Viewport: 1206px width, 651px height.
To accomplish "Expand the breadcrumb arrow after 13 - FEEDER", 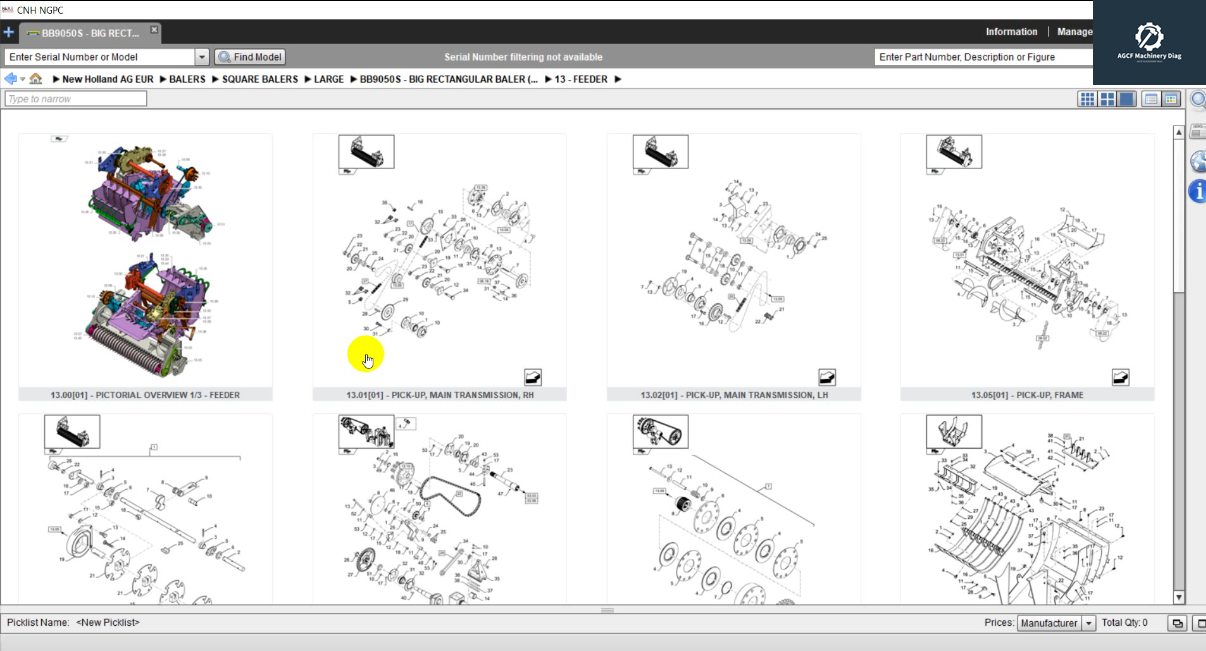I will (x=618, y=79).
